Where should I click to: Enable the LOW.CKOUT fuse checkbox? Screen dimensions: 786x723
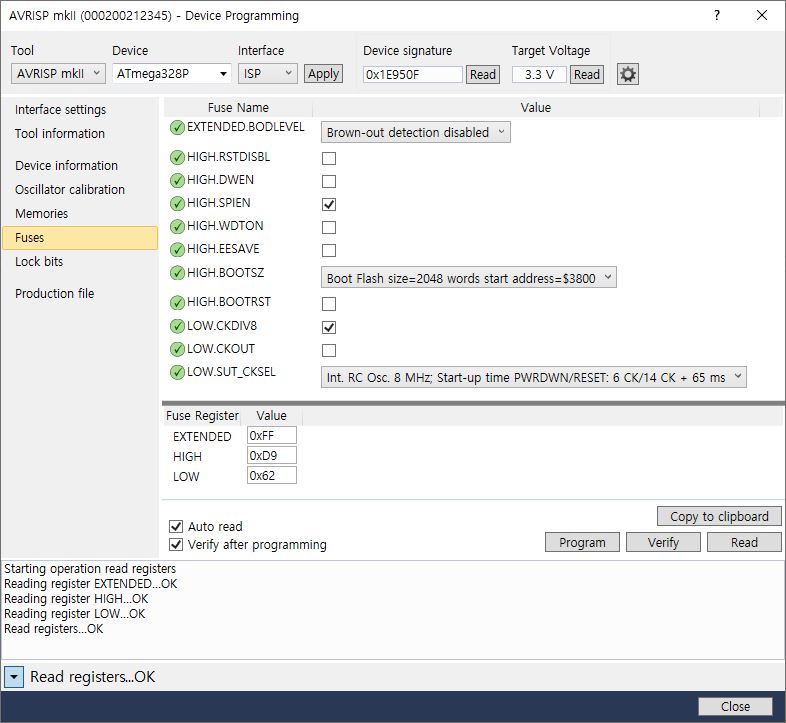[329, 350]
